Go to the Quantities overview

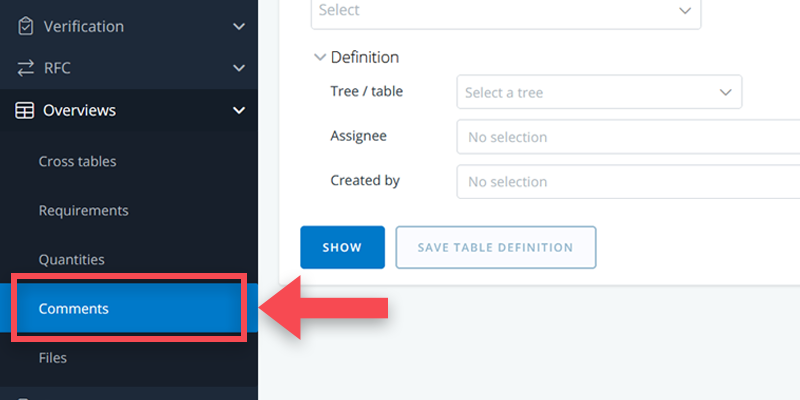[71, 259]
